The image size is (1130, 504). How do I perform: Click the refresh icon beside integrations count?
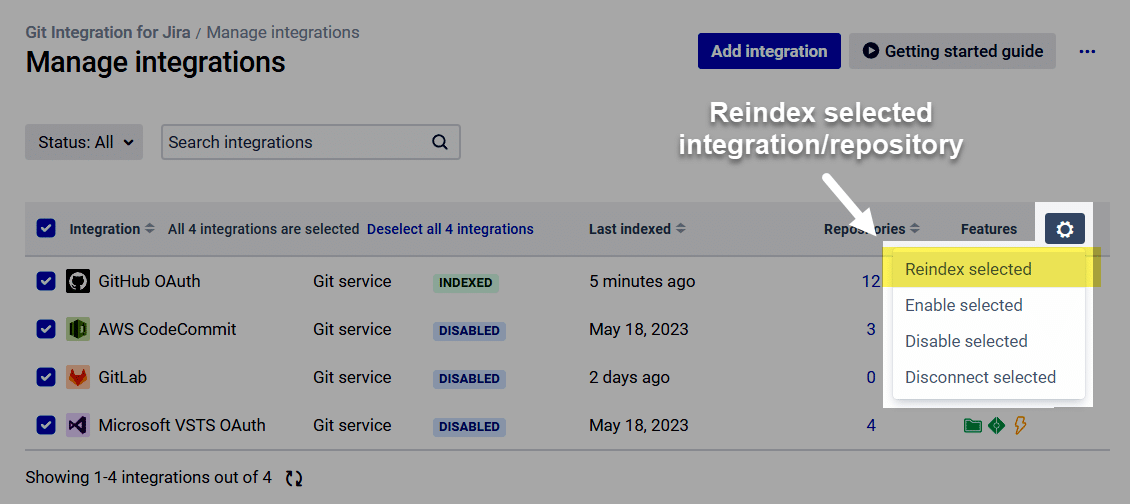[293, 478]
